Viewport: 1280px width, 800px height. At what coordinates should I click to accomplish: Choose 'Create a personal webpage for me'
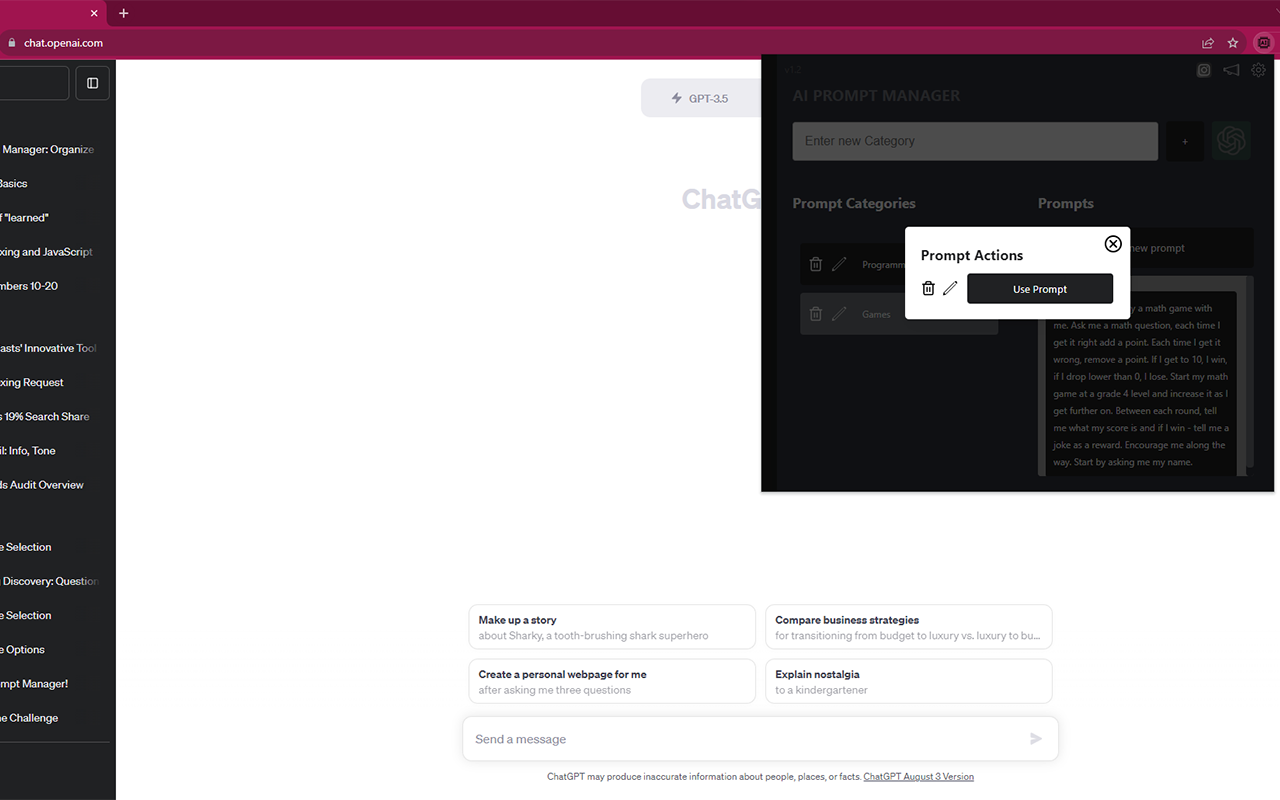point(612,681)
